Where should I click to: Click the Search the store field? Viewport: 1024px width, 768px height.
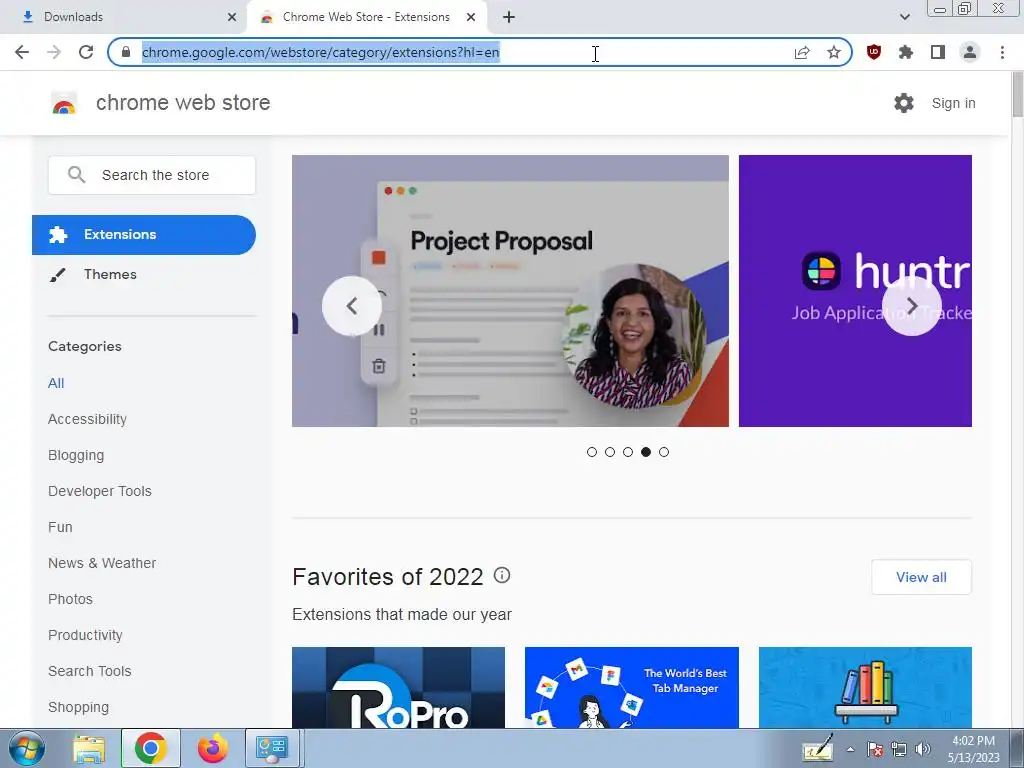click(152, 175)
